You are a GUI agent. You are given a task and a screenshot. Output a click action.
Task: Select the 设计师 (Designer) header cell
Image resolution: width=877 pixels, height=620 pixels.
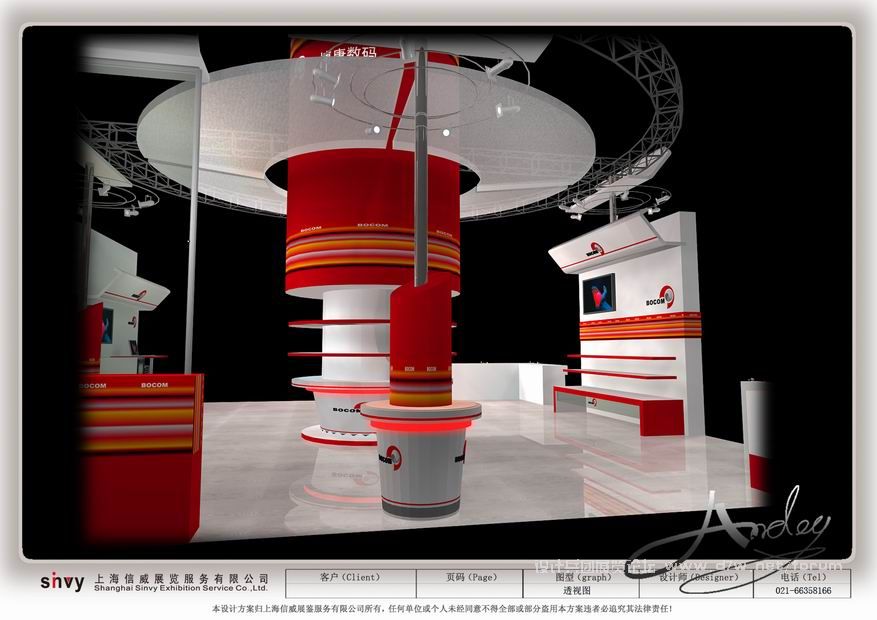click(x=697, y=577)
